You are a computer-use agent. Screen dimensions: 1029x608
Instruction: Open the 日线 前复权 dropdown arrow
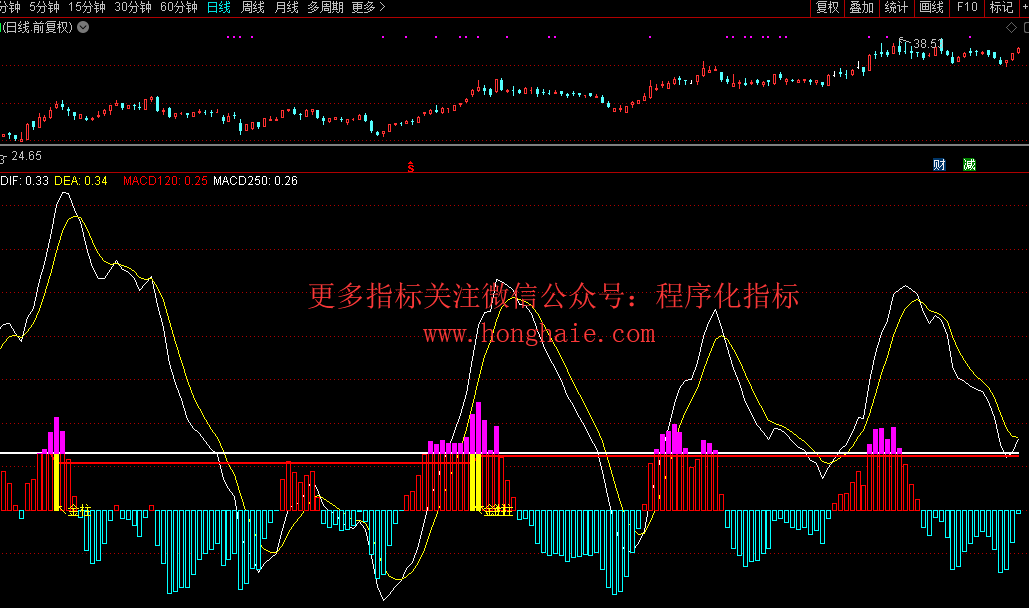click(82, 27)
